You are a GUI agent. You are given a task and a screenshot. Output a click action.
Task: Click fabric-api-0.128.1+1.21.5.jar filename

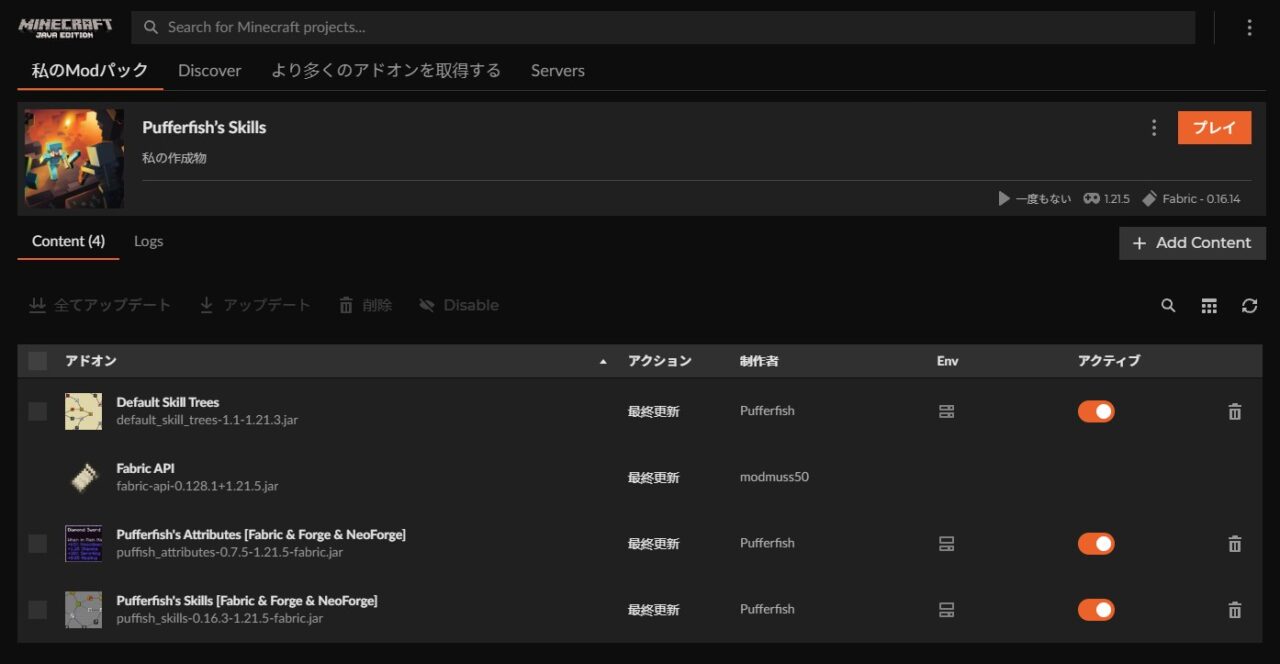click(x=197, y=486)
